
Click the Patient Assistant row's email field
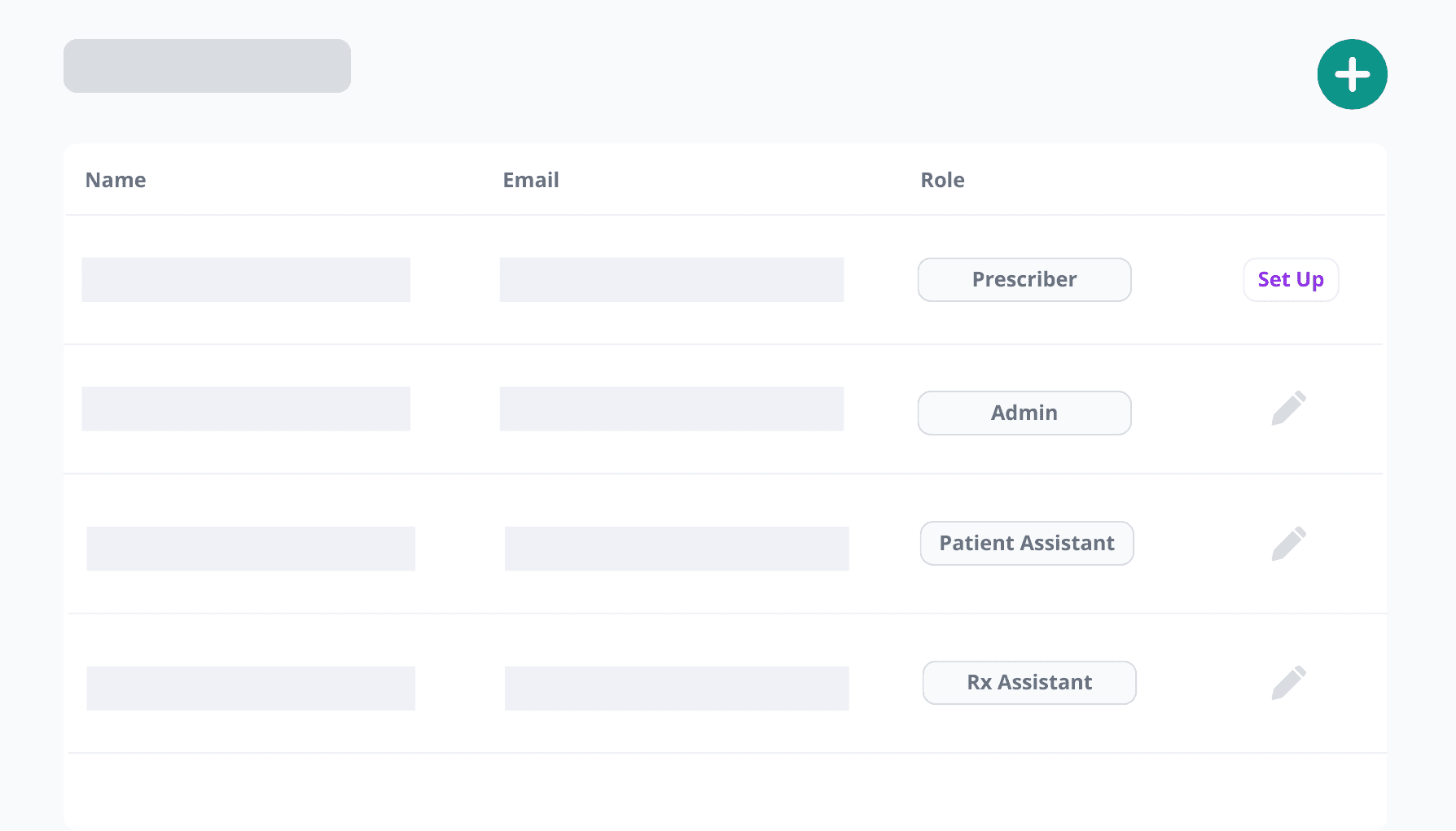click(676, 549)
